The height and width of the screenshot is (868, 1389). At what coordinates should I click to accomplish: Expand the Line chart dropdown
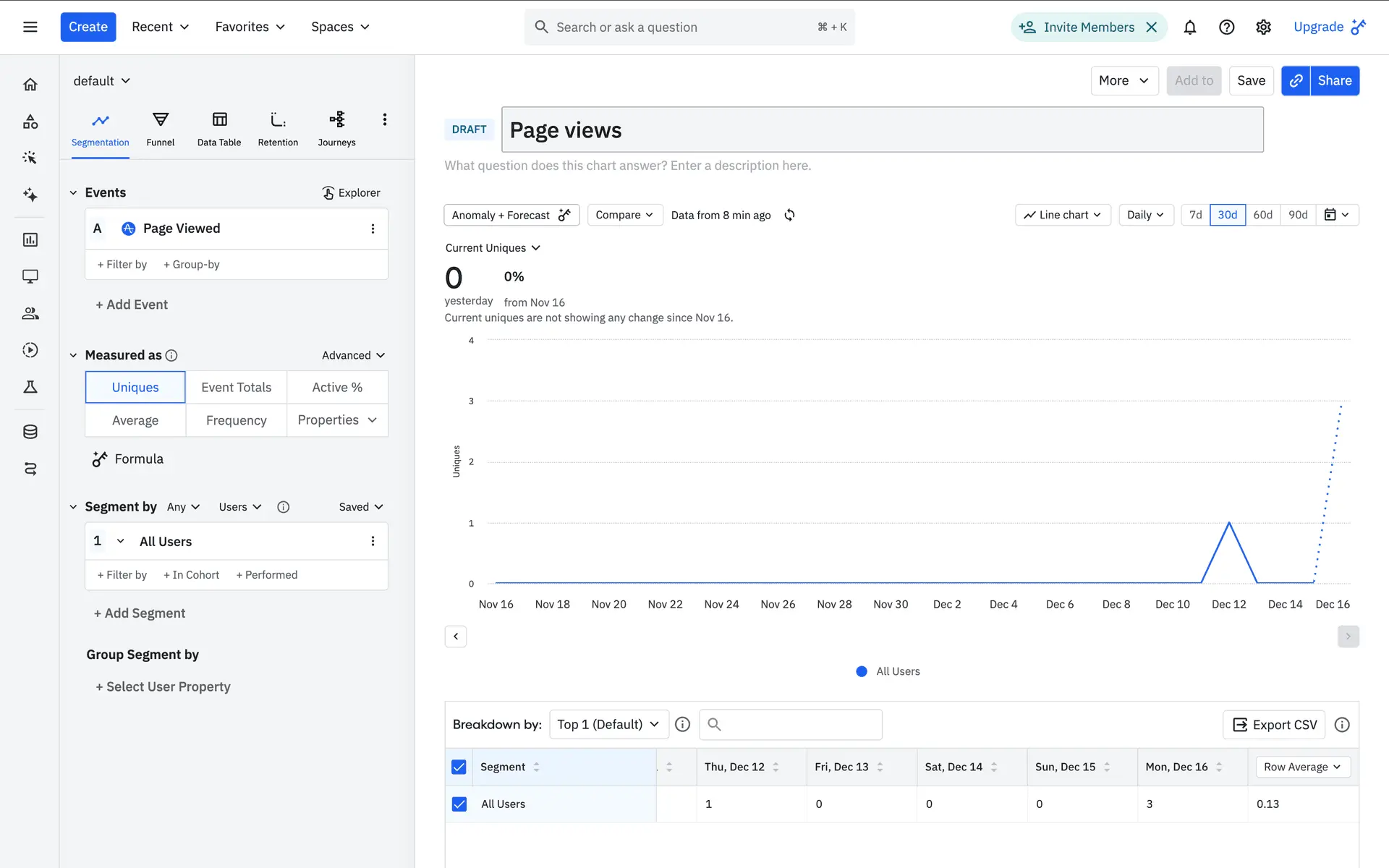[x=1062, y=215]
